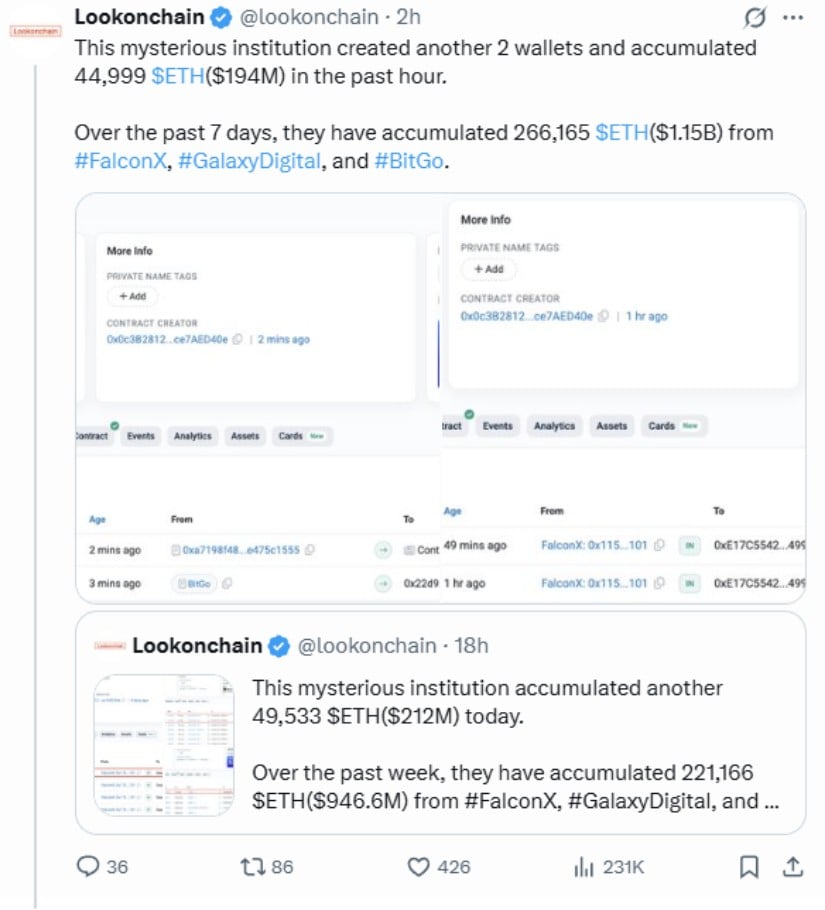Open the left Etherscan screenshot image
This screenshot has height=910, width=825.
(x=258, y=399)
